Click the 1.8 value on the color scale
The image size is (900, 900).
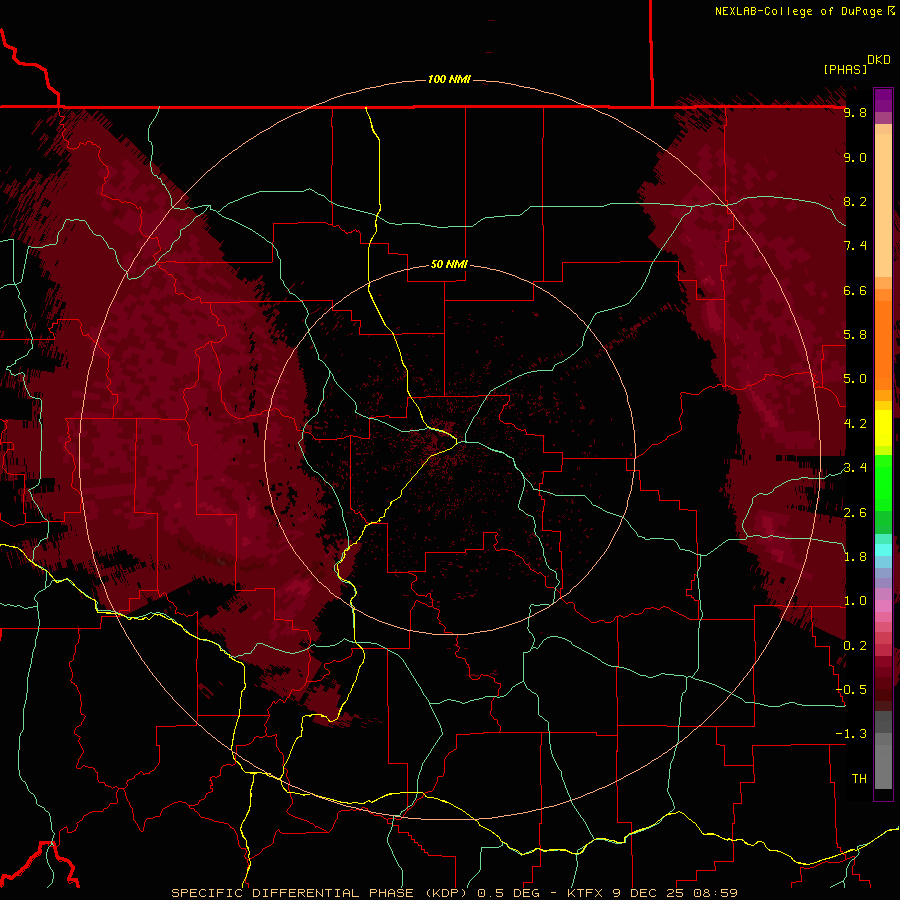pyautogui.click(x=855, y=557)
